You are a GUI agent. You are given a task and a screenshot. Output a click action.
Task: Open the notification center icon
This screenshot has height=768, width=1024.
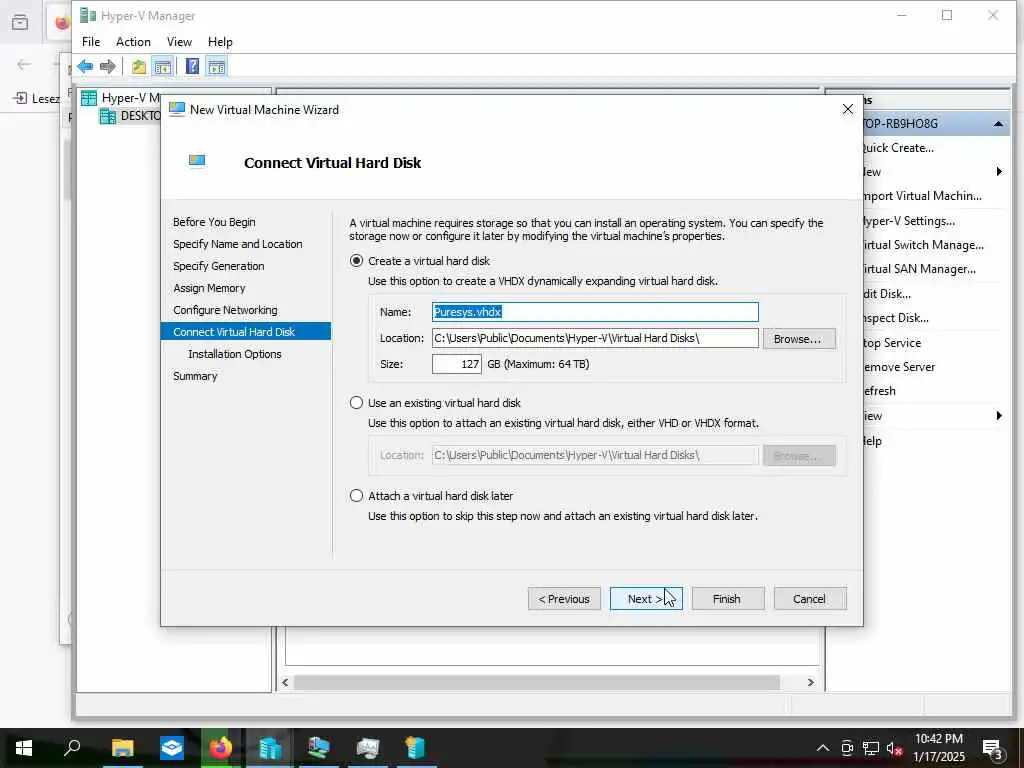[993, 750]
